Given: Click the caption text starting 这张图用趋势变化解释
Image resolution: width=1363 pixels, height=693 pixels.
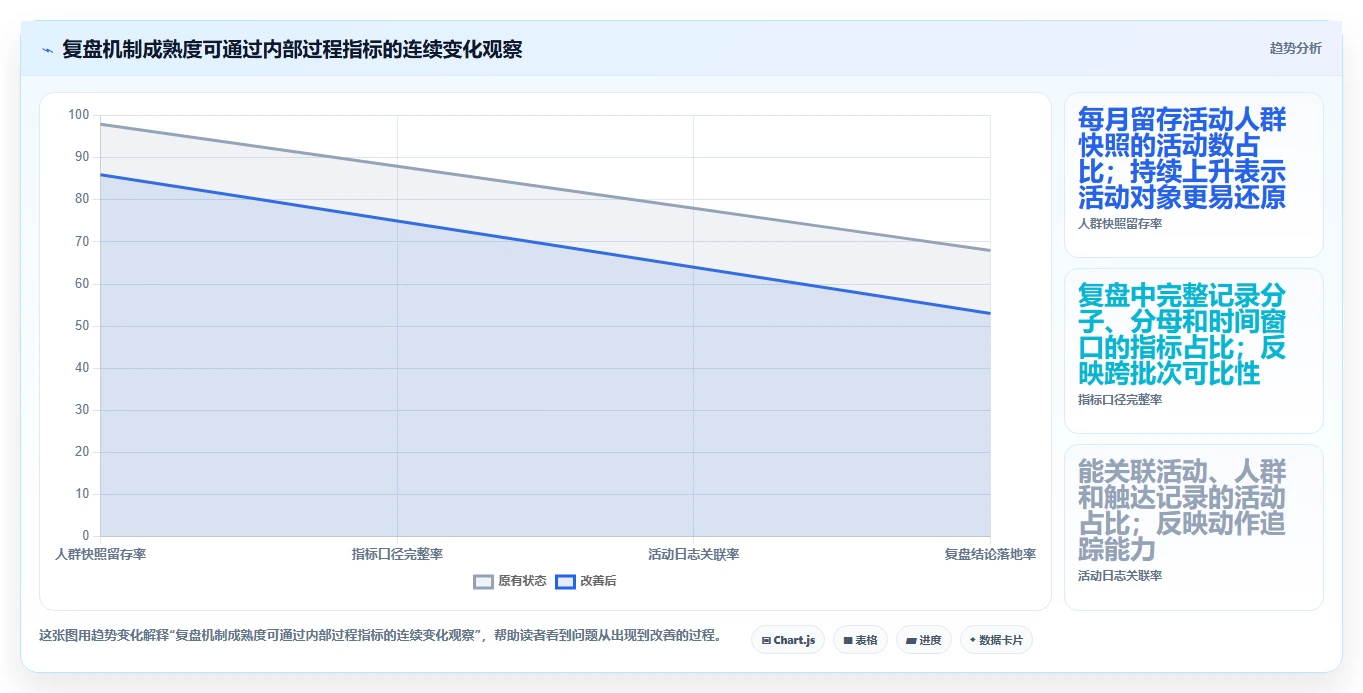Looking at the screenshot, I should (x=380, y=635).
